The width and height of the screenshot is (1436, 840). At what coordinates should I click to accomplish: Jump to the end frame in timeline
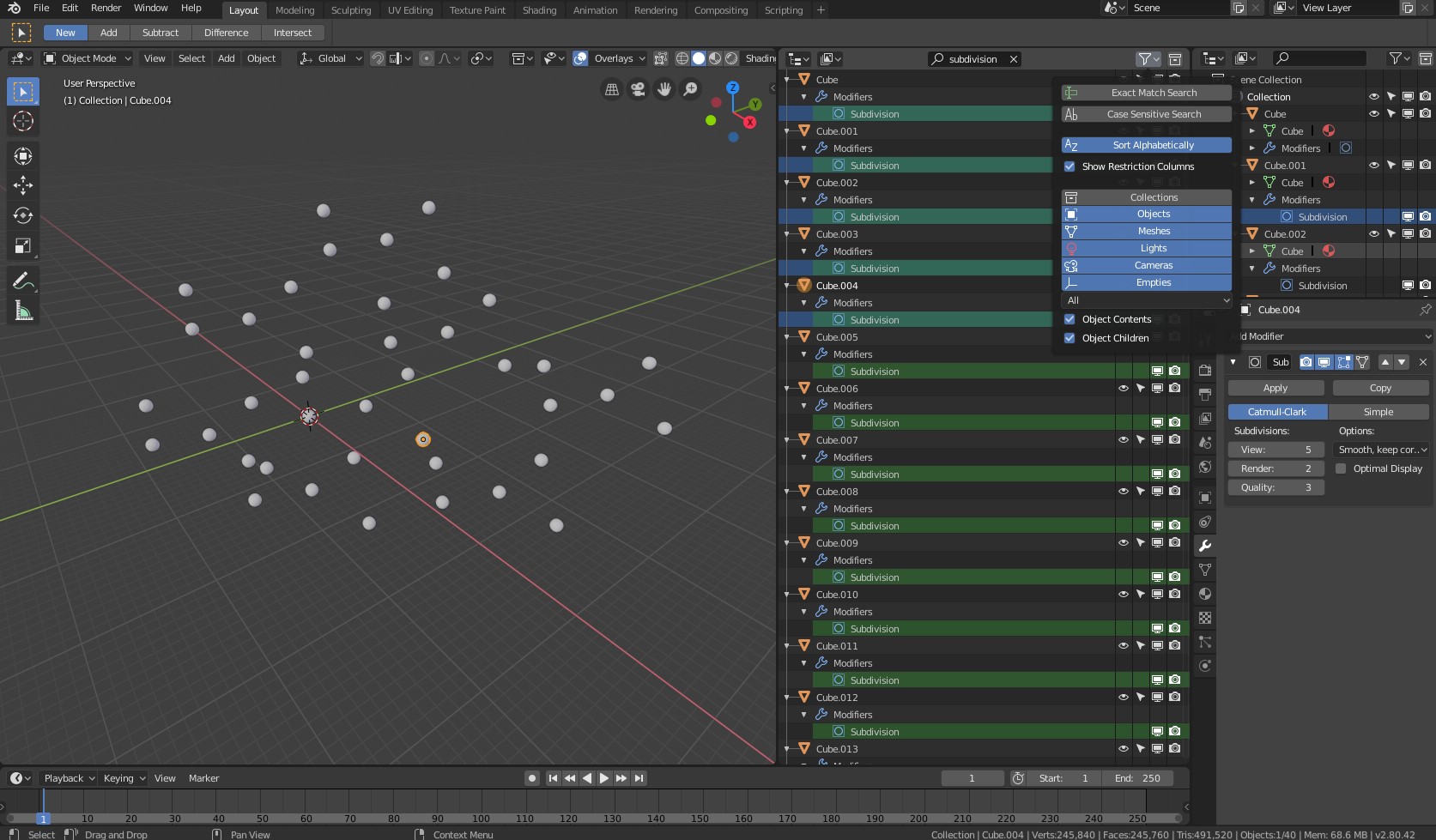pyautogui.click(x=639, y=778)
